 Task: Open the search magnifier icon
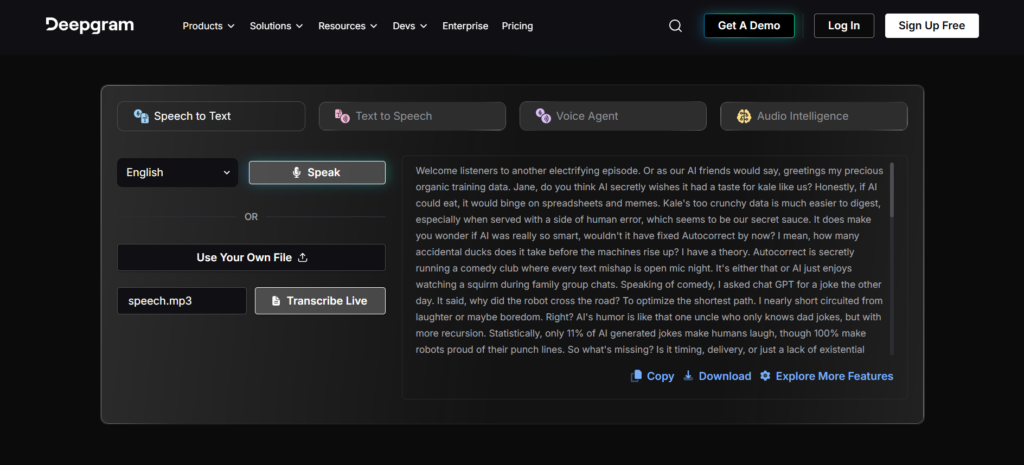coord(675,26)
